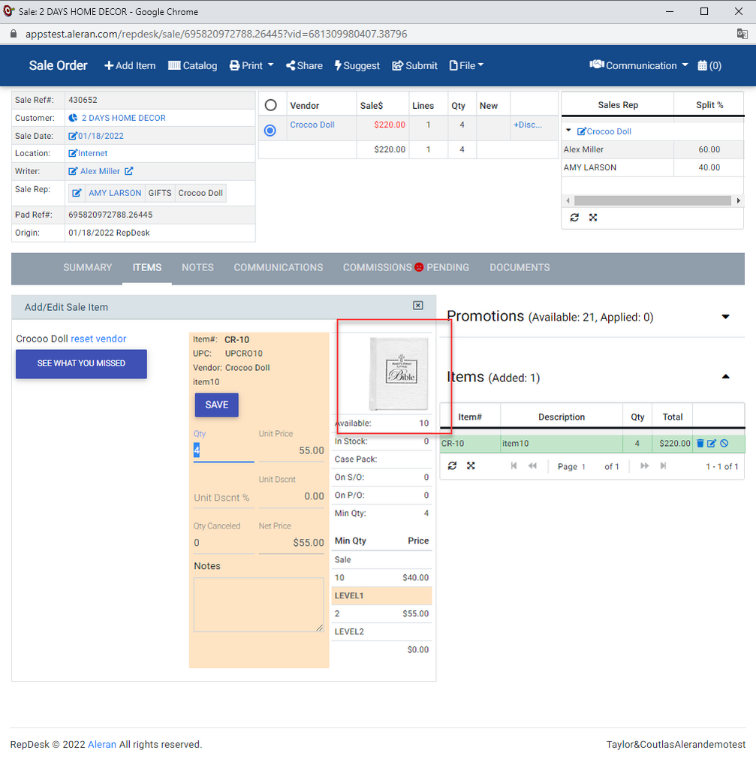Switch to the COMMUNICATIONS tab
The width and height of the screenshot is (756, 774).
[278, 268]
